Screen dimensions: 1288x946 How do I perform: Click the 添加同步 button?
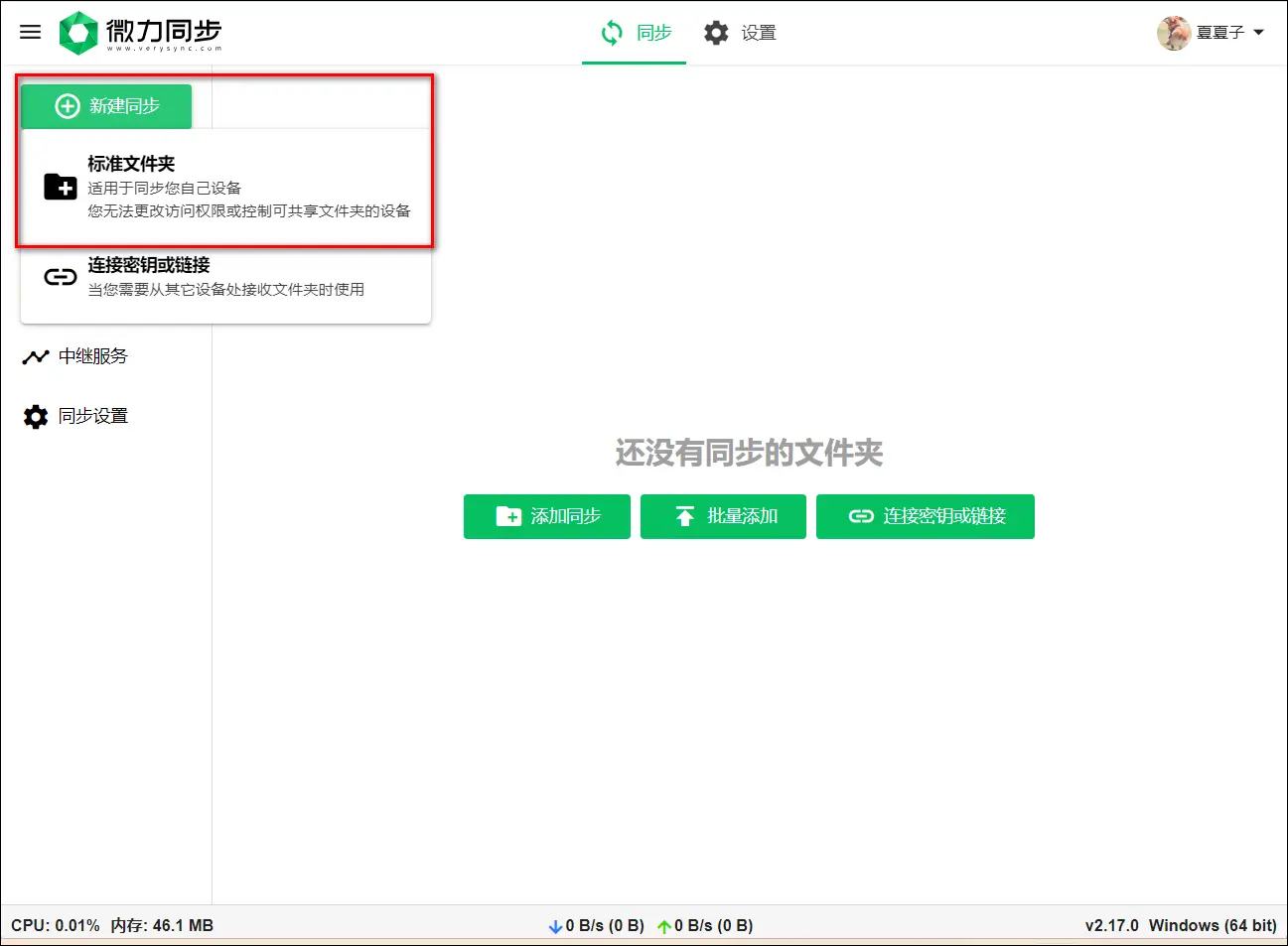point(546,516)
